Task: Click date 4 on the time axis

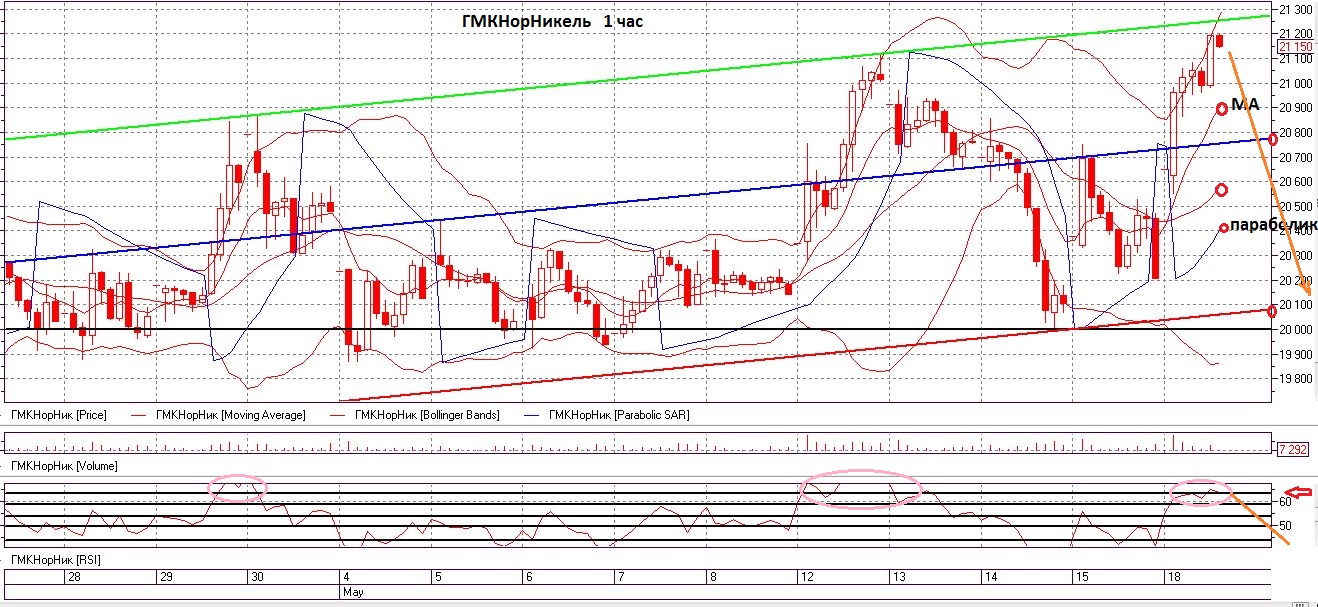Action: (x=347, y=578)
